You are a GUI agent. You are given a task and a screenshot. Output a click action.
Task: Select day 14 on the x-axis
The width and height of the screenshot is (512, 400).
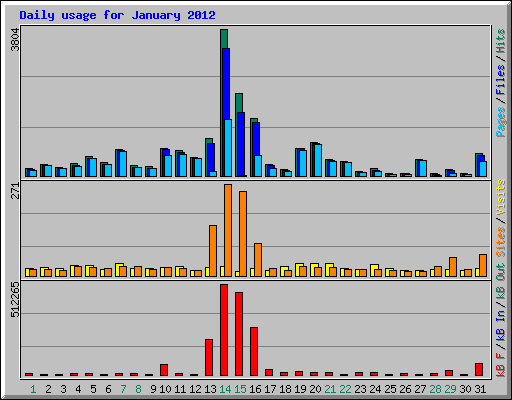coord(225,389)
